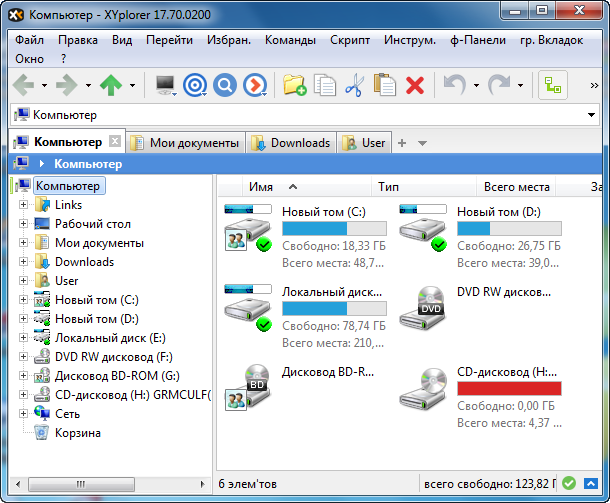Select Локальный диск (E:) in tree
This screenshot has width=610, height=503.
(x=110, y=338)
